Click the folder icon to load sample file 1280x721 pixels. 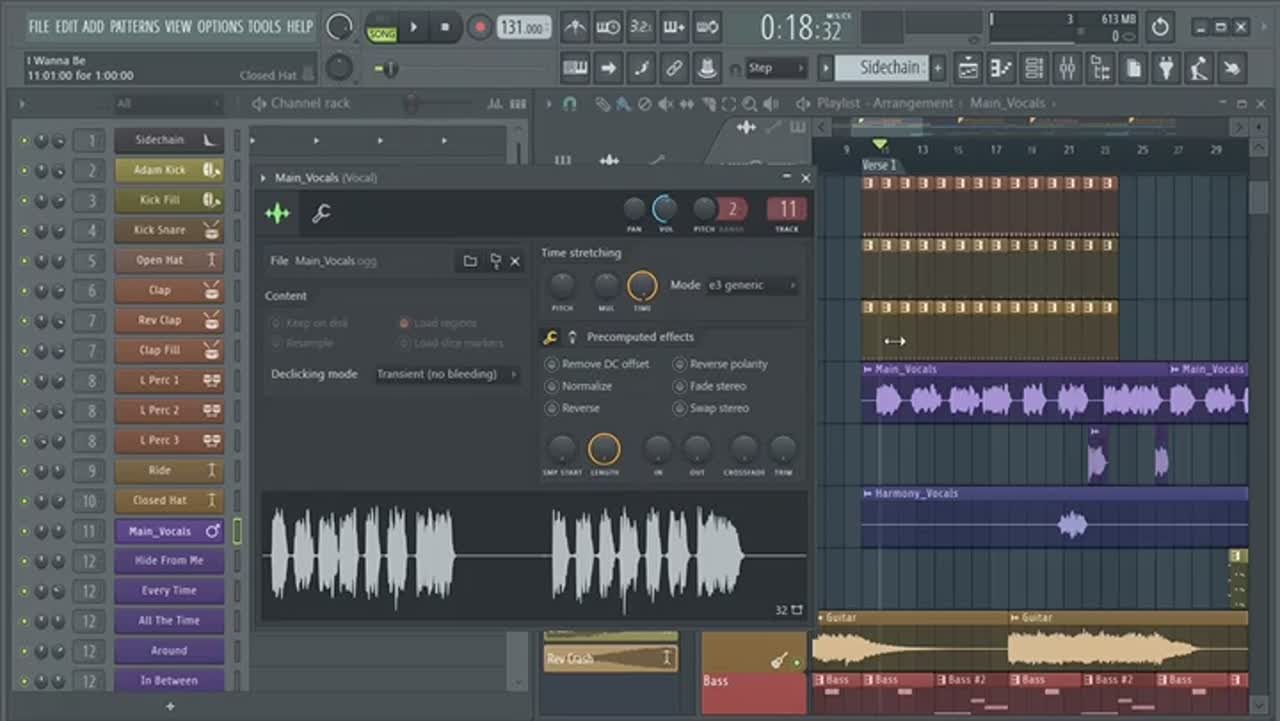[x=470, y=261]
